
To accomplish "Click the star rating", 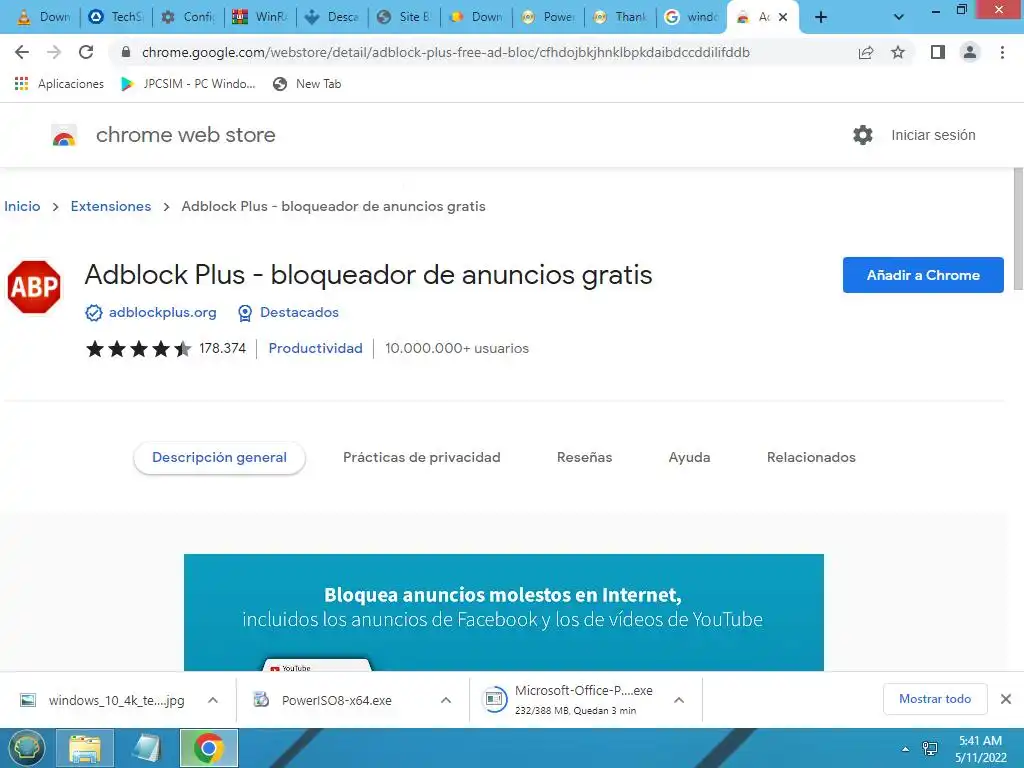I will click(x=138, y=349).
